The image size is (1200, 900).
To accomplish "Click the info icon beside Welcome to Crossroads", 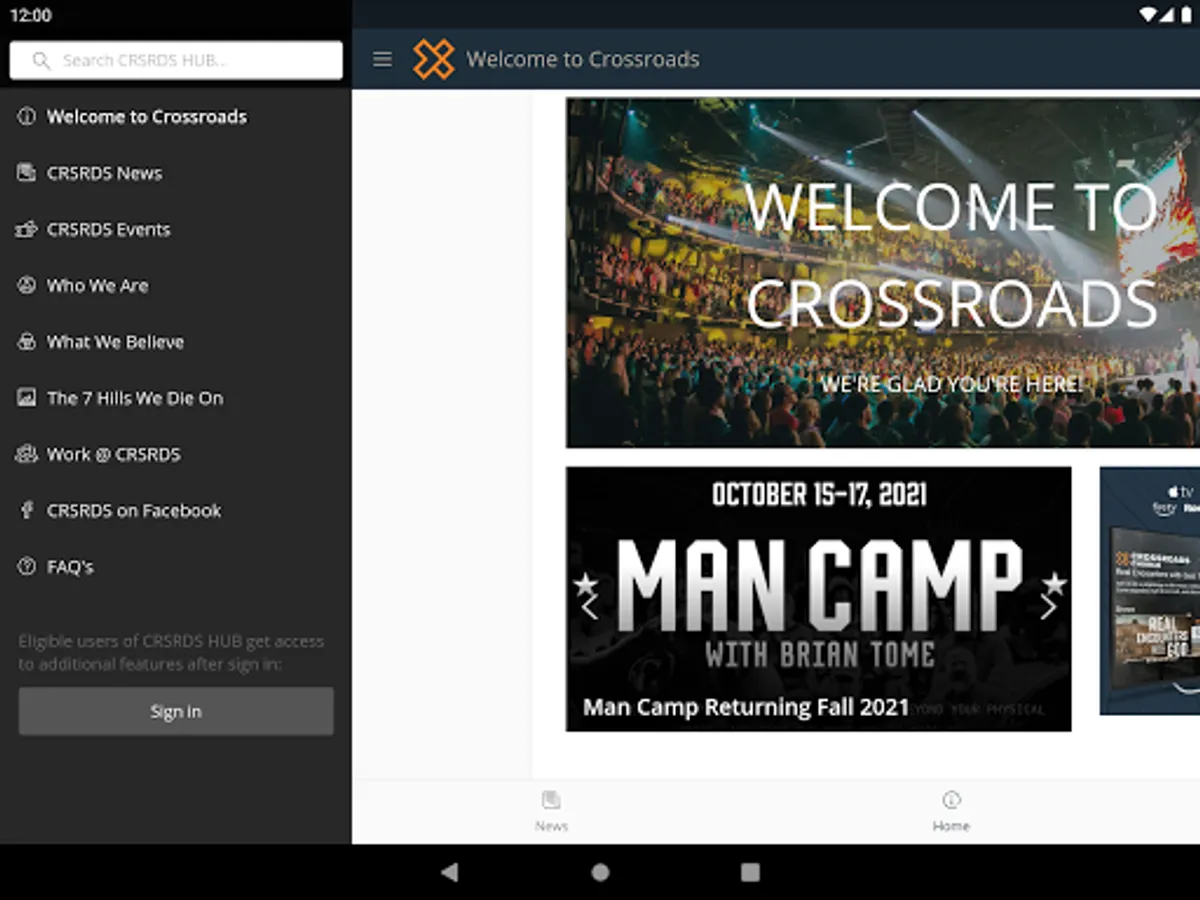I will [27, 117].
